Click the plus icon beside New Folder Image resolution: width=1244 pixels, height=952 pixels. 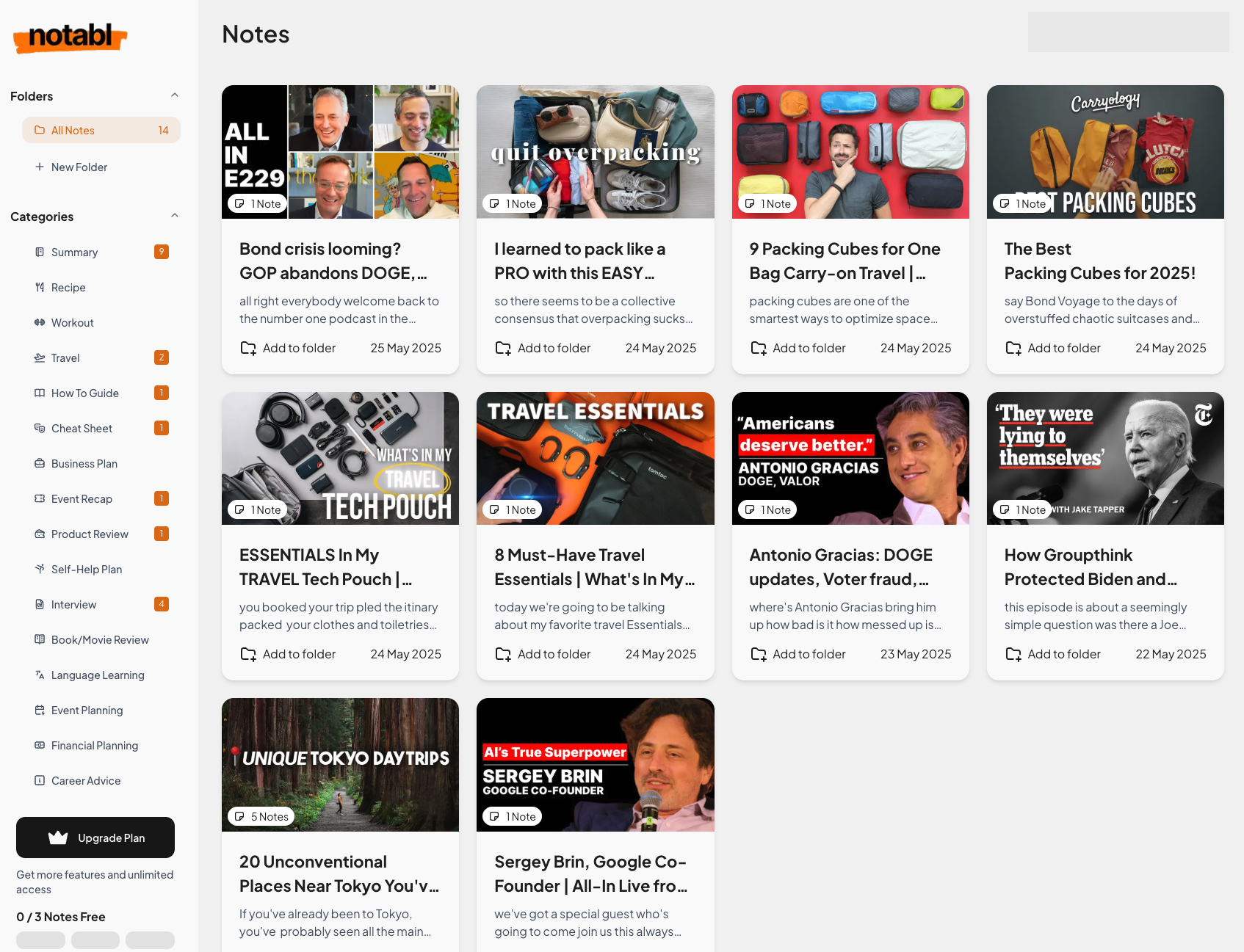click(40, 167)
